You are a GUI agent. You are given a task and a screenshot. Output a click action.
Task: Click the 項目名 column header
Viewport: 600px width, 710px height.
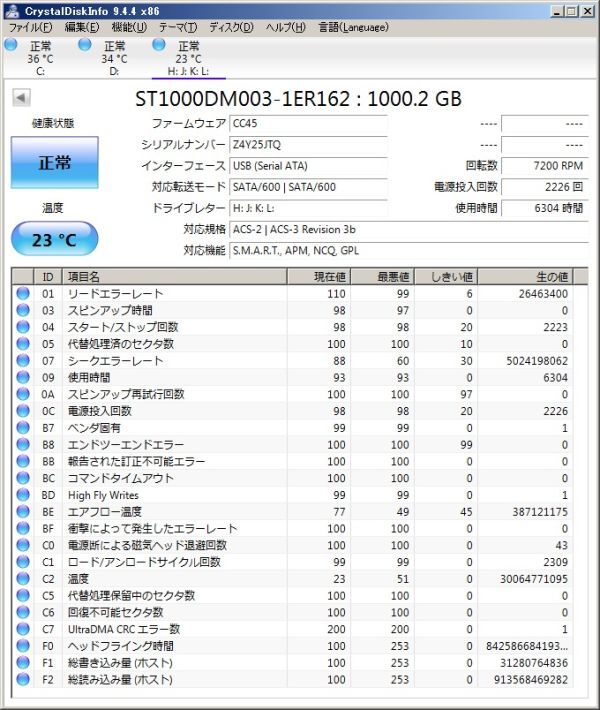tap(174, 277)
